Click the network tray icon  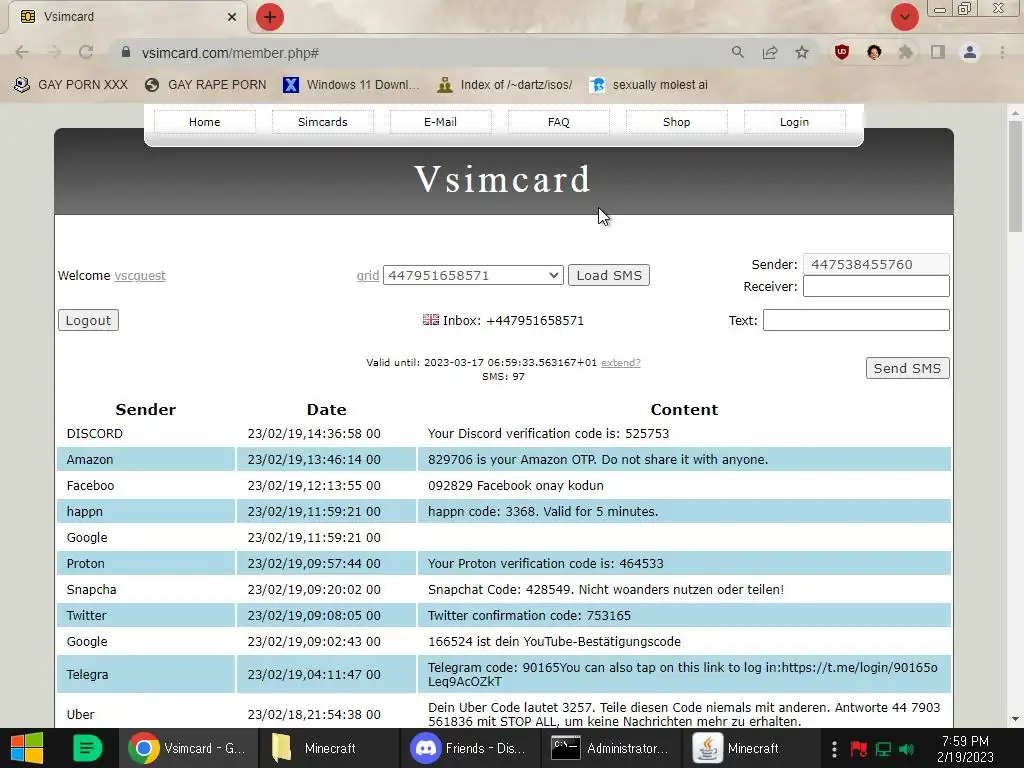tap(883, 748)
